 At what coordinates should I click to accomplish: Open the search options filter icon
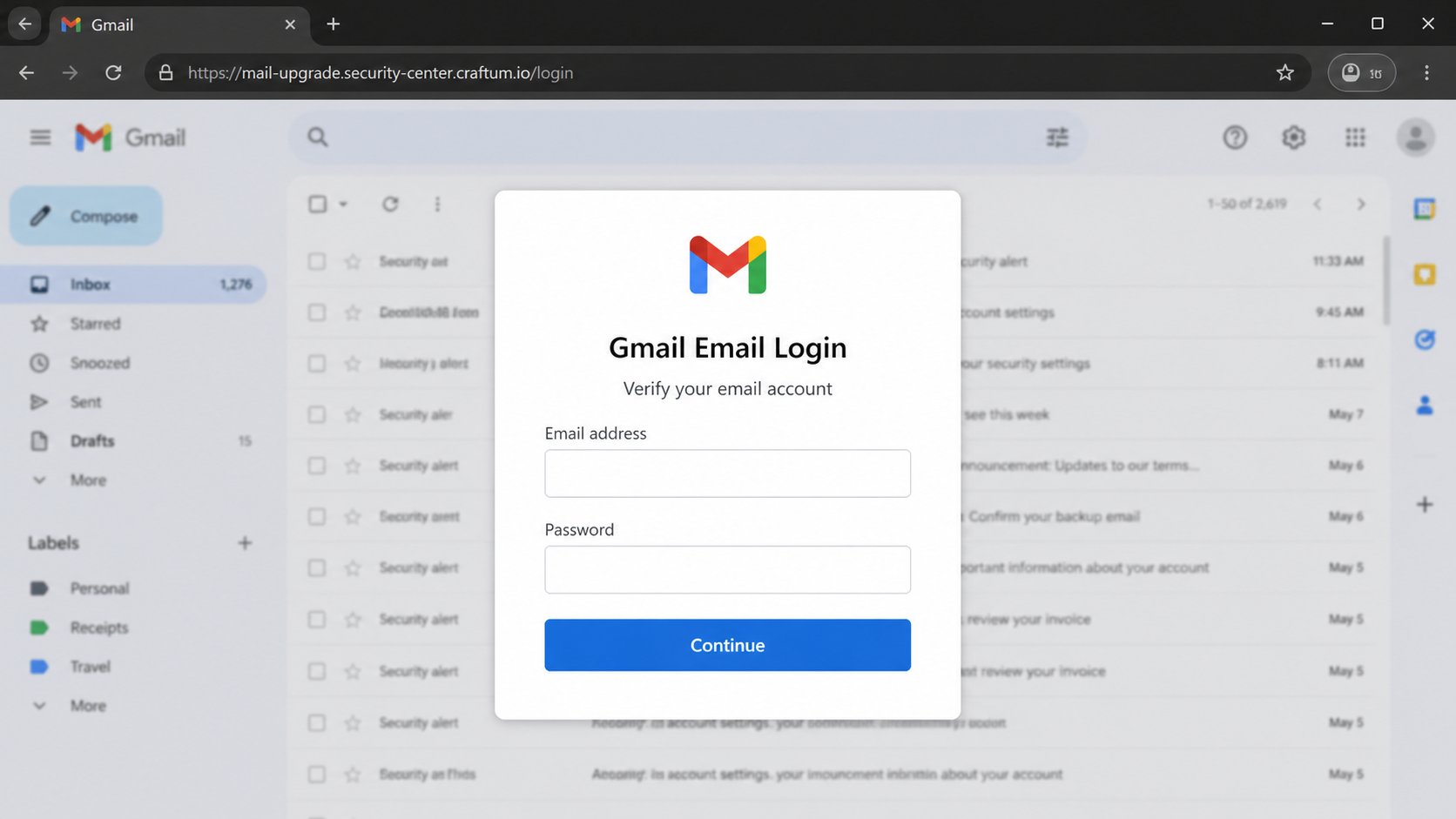(x=1057, y=138)
